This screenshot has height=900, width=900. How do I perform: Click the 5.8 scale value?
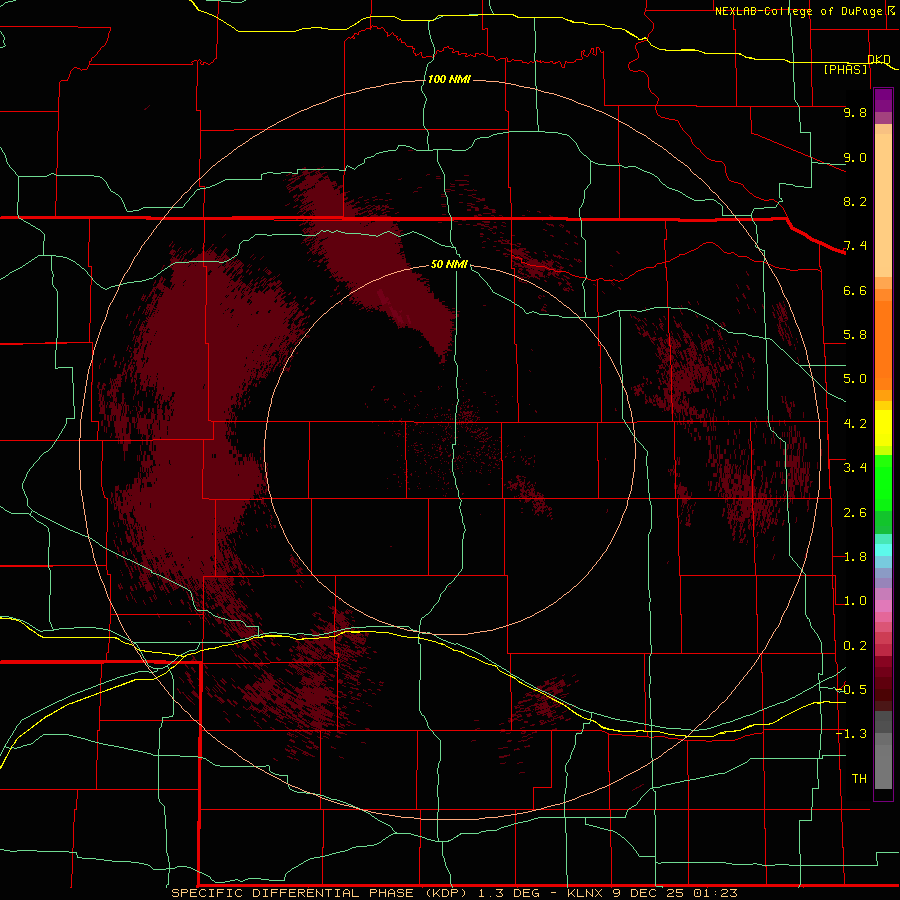(x=855, y=335)
